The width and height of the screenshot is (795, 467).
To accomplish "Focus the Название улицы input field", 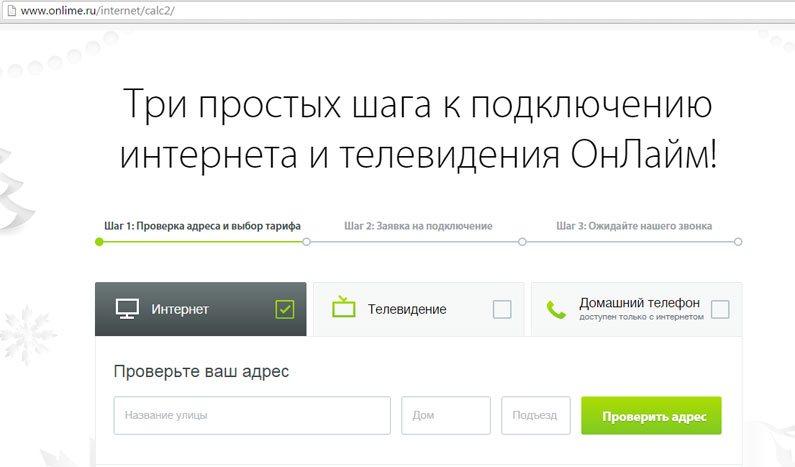I will coord(252,415).
